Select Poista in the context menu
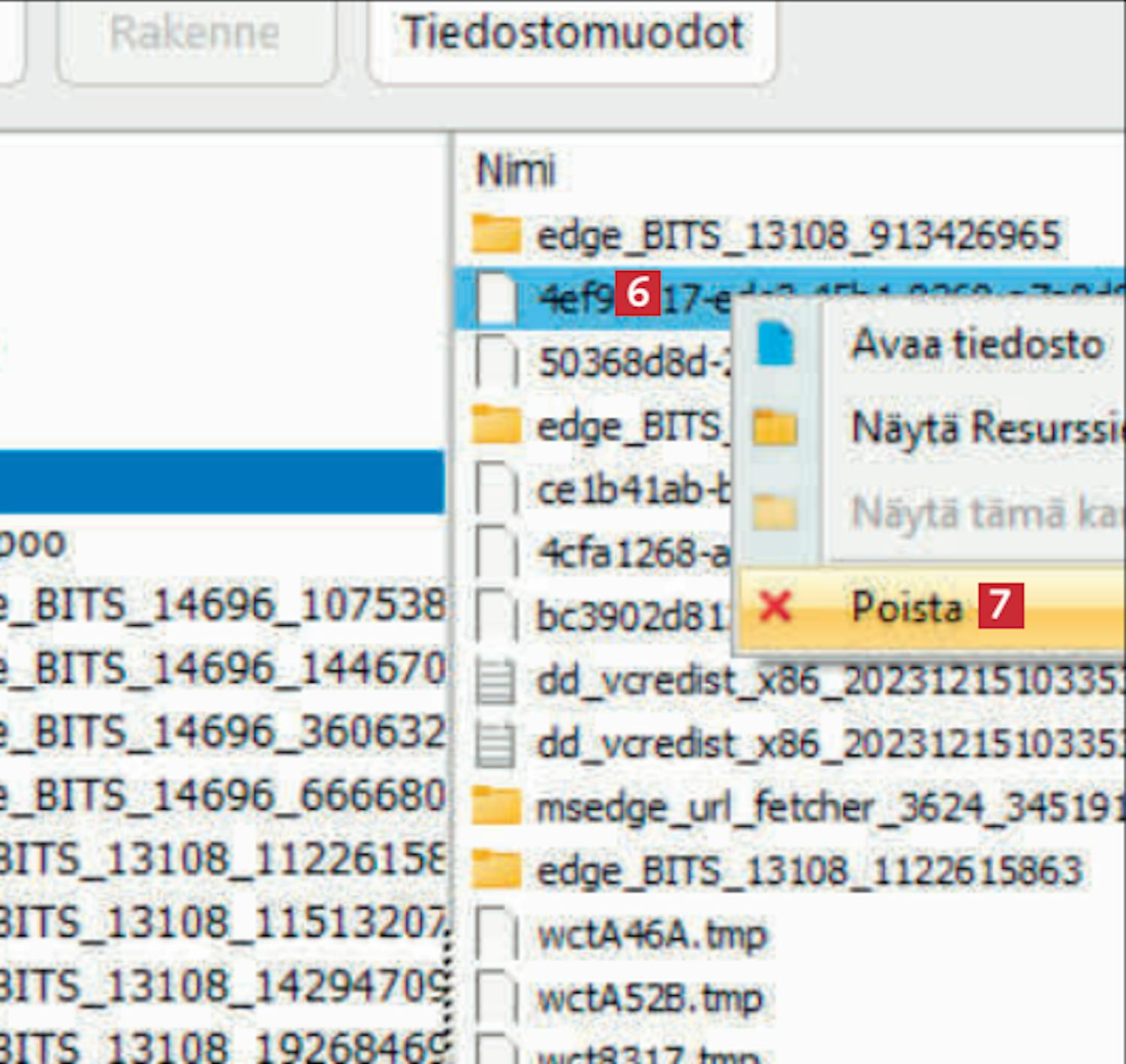The image size is (1126, 1064). point(907,606)
